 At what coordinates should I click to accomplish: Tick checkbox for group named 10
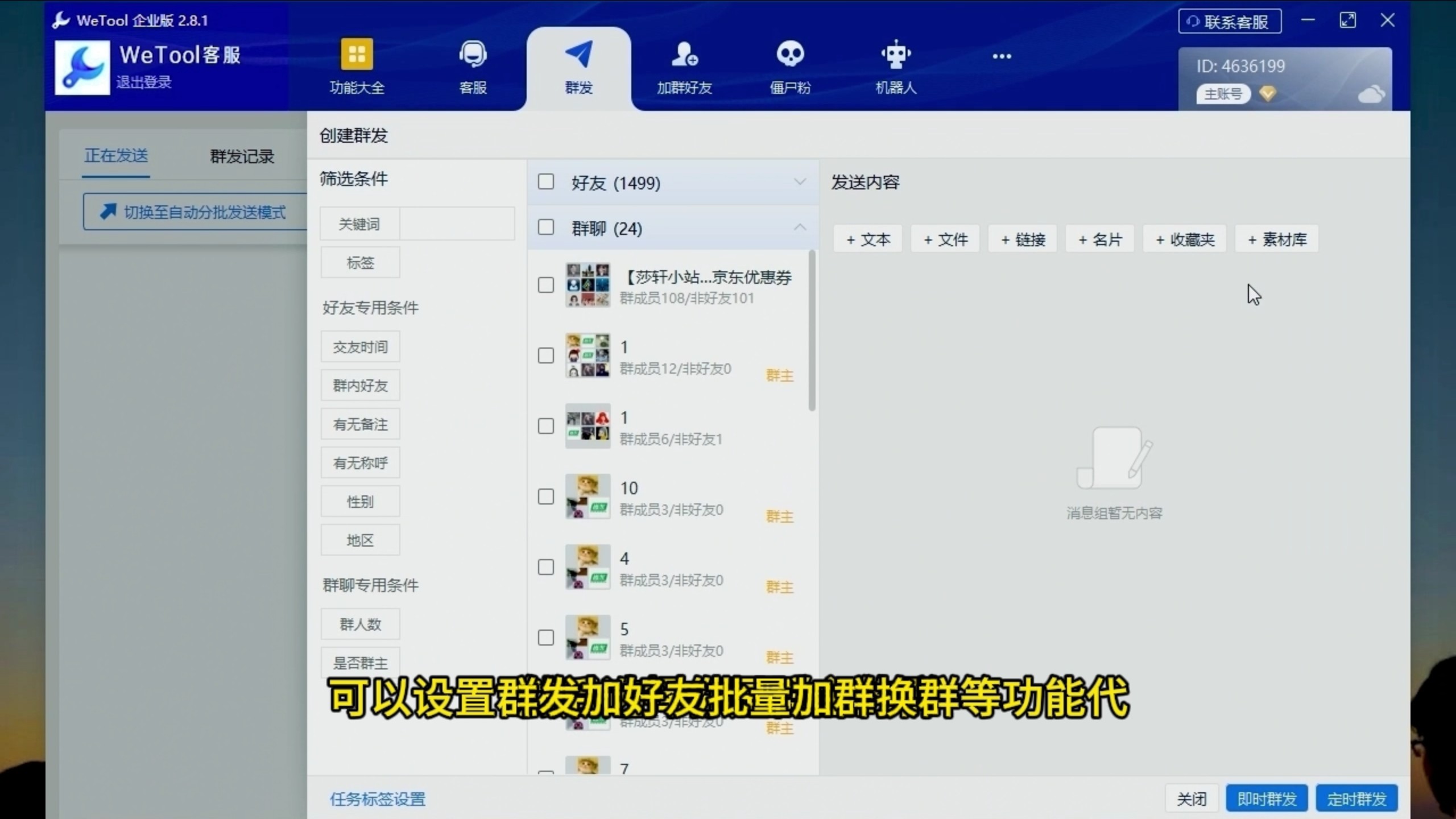click(x=546, y=497)
